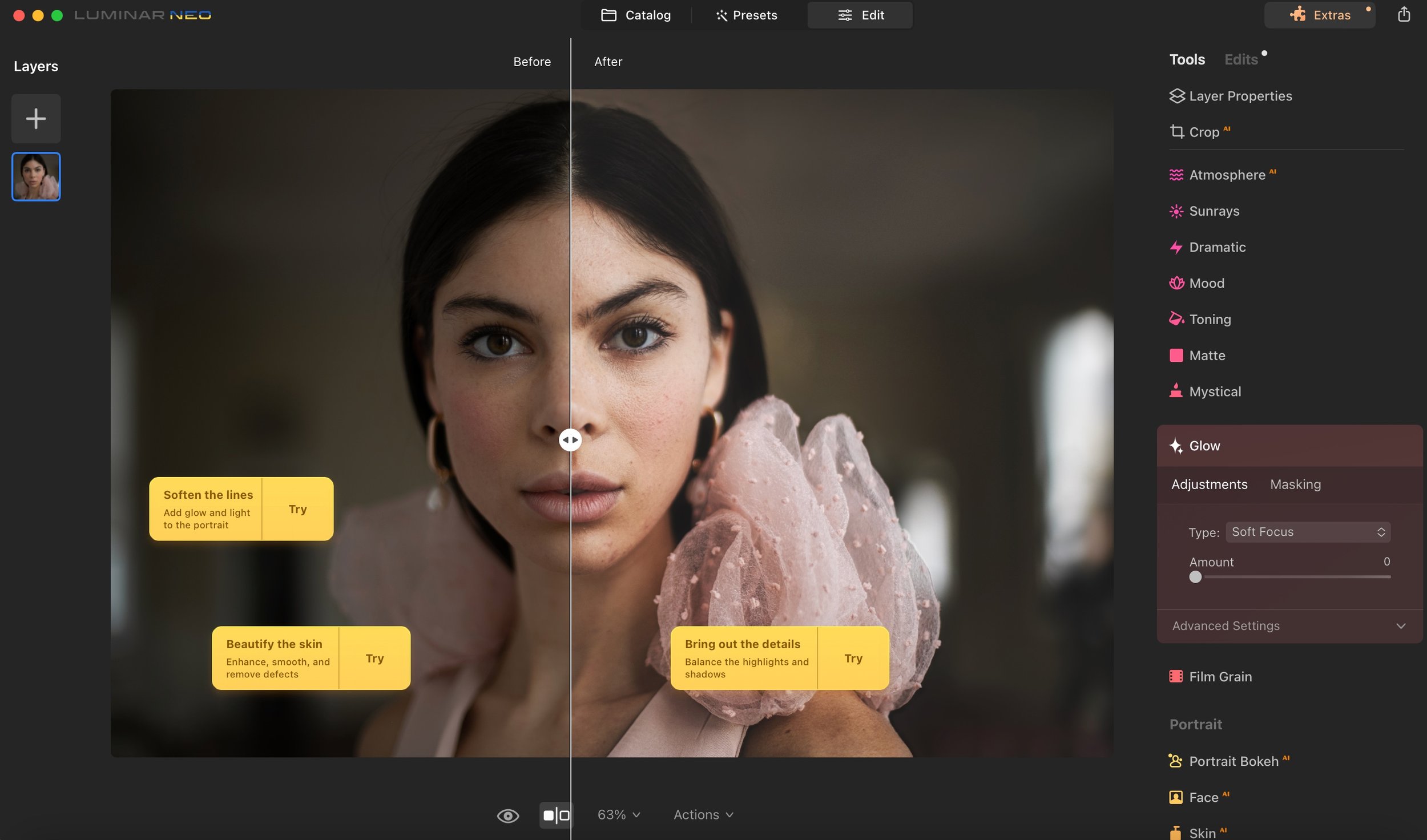This screenshot has width=1427, height=840.
Task: Click Try on Soften the lines
Action: tap(297, 509)
